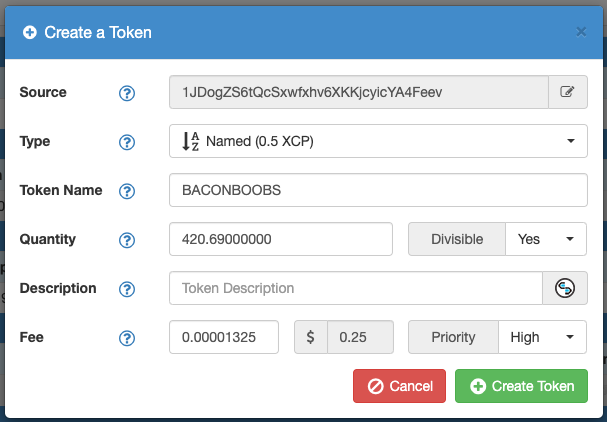This screenshot has width=607, height=422.
Task: Click the Source address field
Action: 359,92
